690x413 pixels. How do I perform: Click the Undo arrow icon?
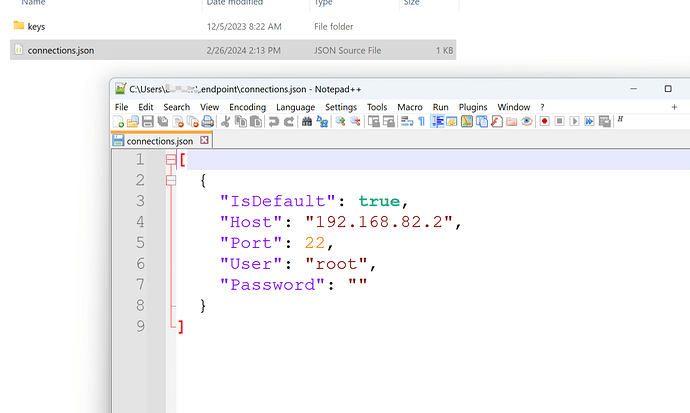(x=274, y=121)
